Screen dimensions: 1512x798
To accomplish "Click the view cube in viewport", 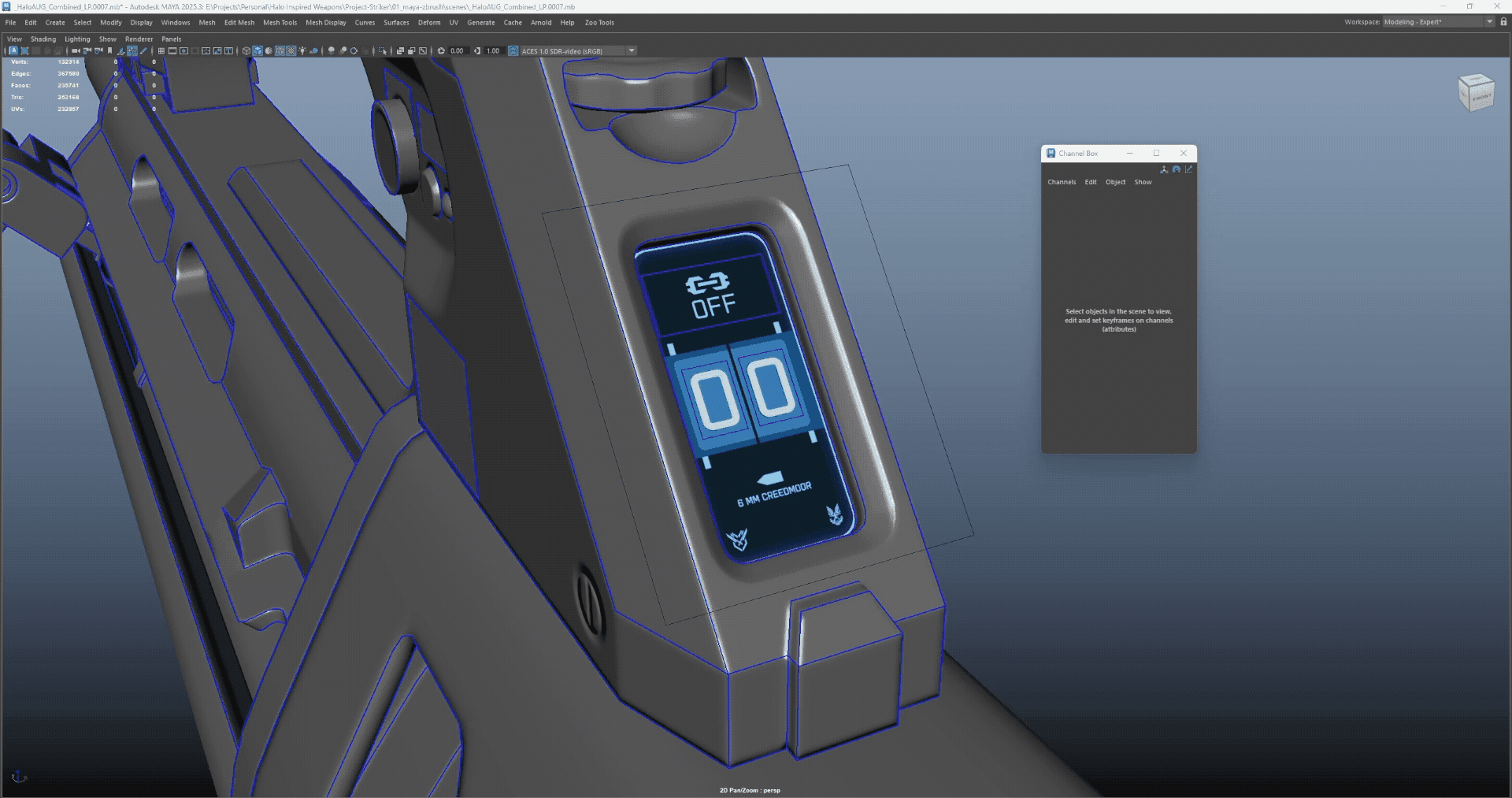I will [1476, 93].
